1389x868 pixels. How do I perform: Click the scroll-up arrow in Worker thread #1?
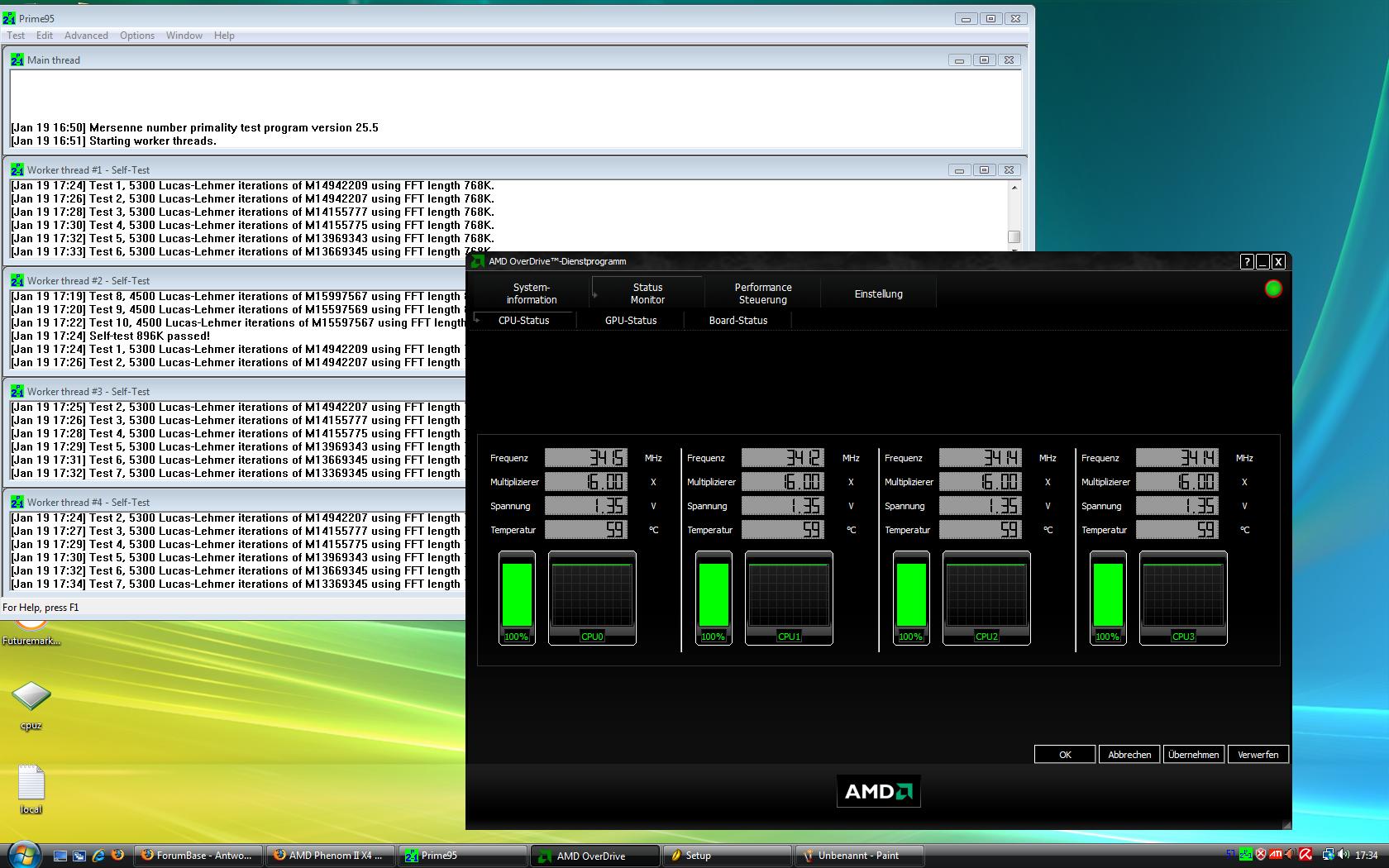(x=1014, y=188)
